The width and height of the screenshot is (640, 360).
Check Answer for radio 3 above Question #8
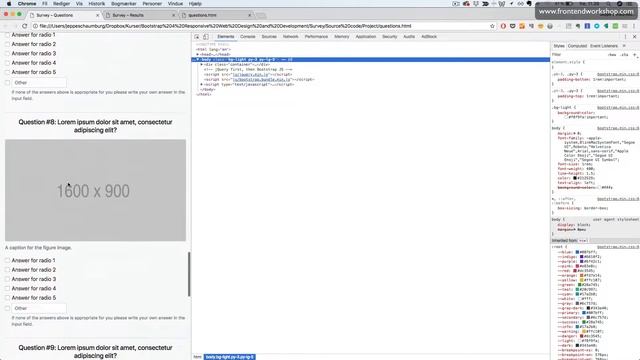pos(7,53)
